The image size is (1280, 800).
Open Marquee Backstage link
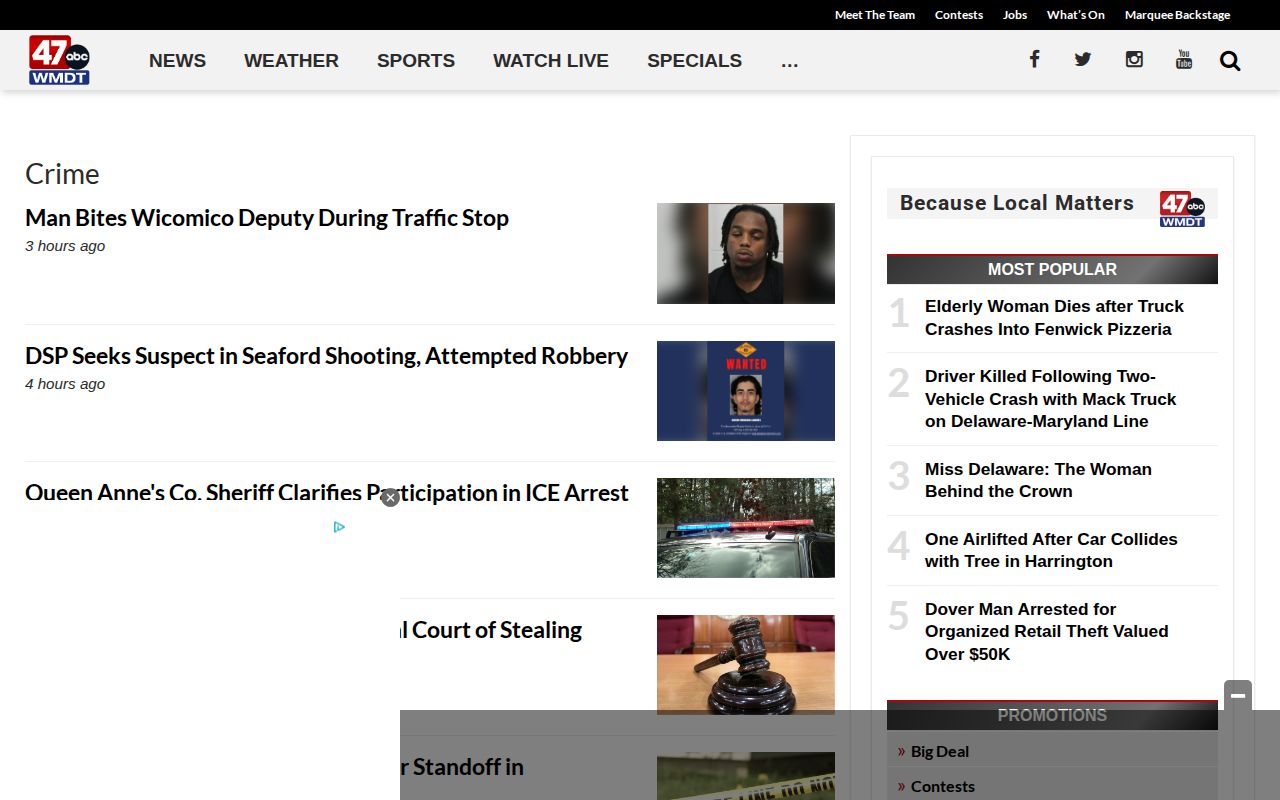click(x=1177, y=15)
